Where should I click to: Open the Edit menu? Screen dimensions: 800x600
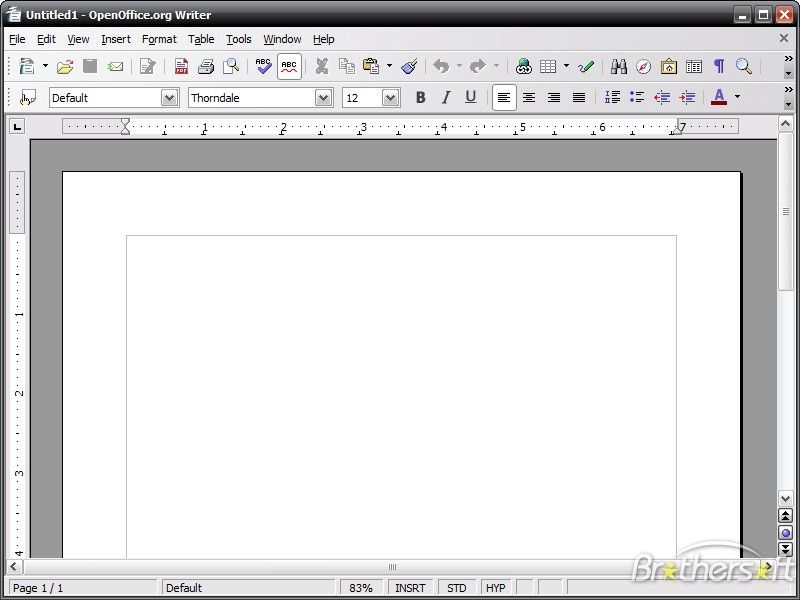(46, 39)
